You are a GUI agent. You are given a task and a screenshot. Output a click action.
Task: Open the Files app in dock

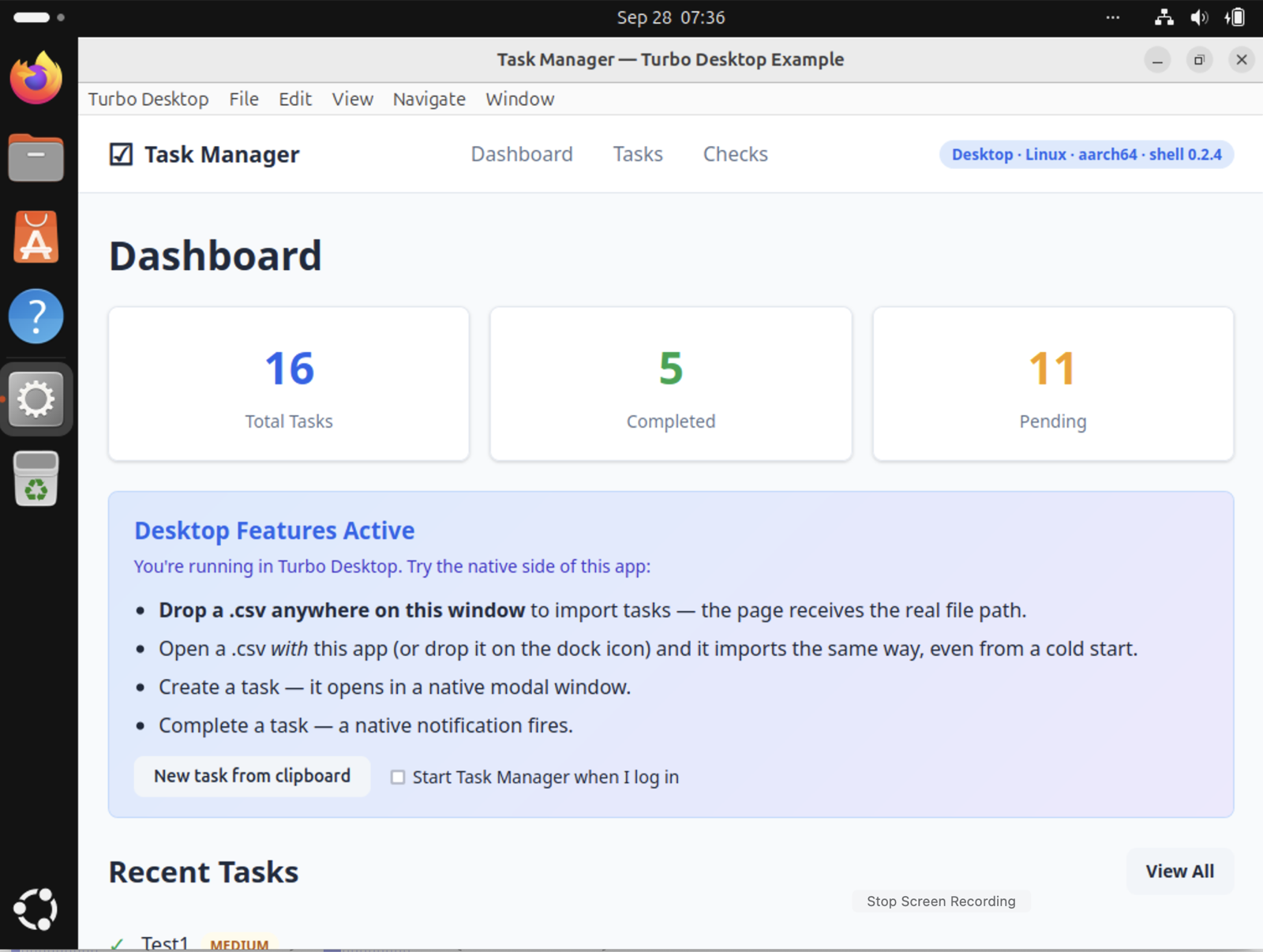click(x=36, y=158)
